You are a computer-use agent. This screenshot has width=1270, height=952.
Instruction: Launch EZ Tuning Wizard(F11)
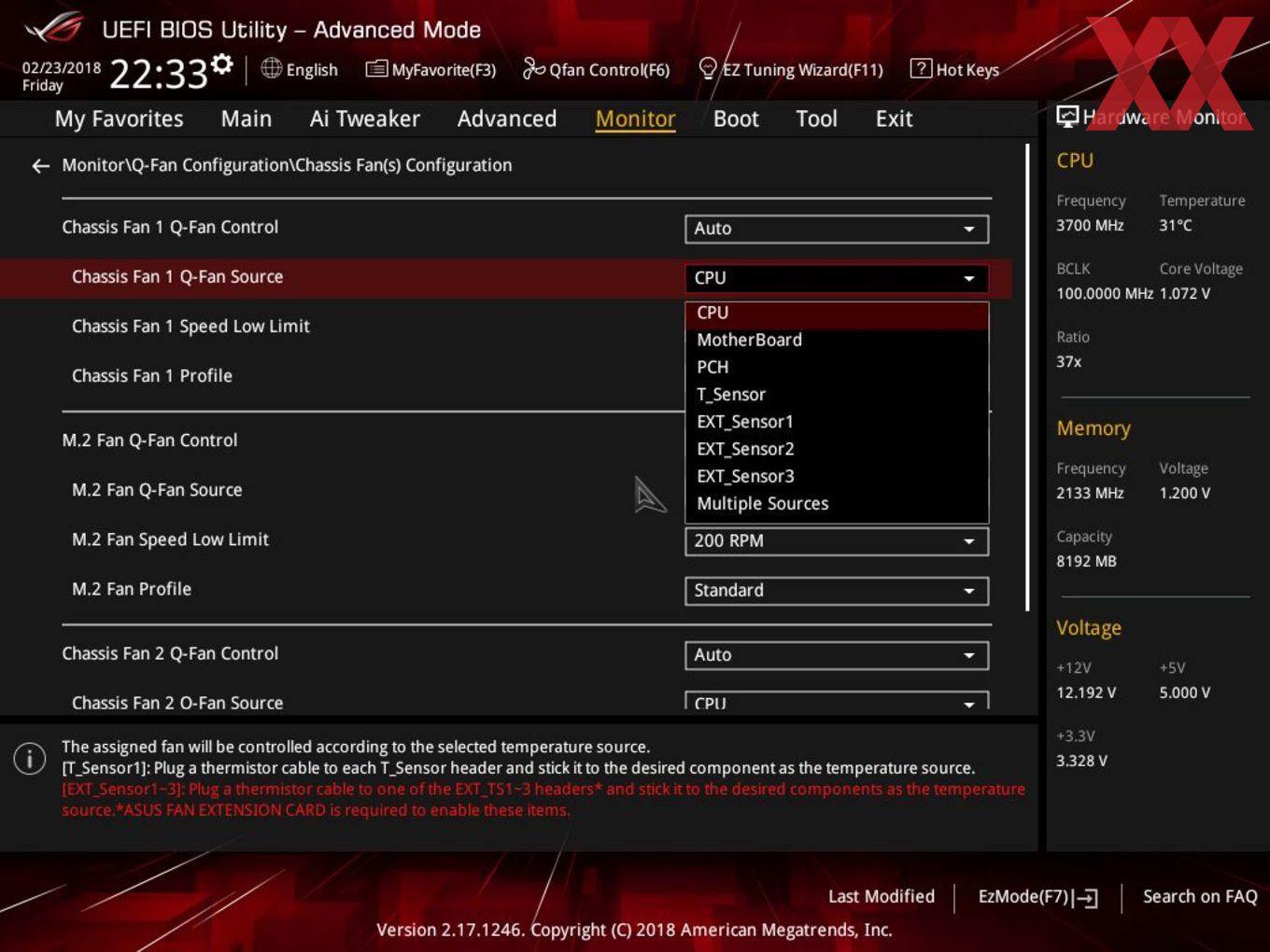tap(791, 69)
